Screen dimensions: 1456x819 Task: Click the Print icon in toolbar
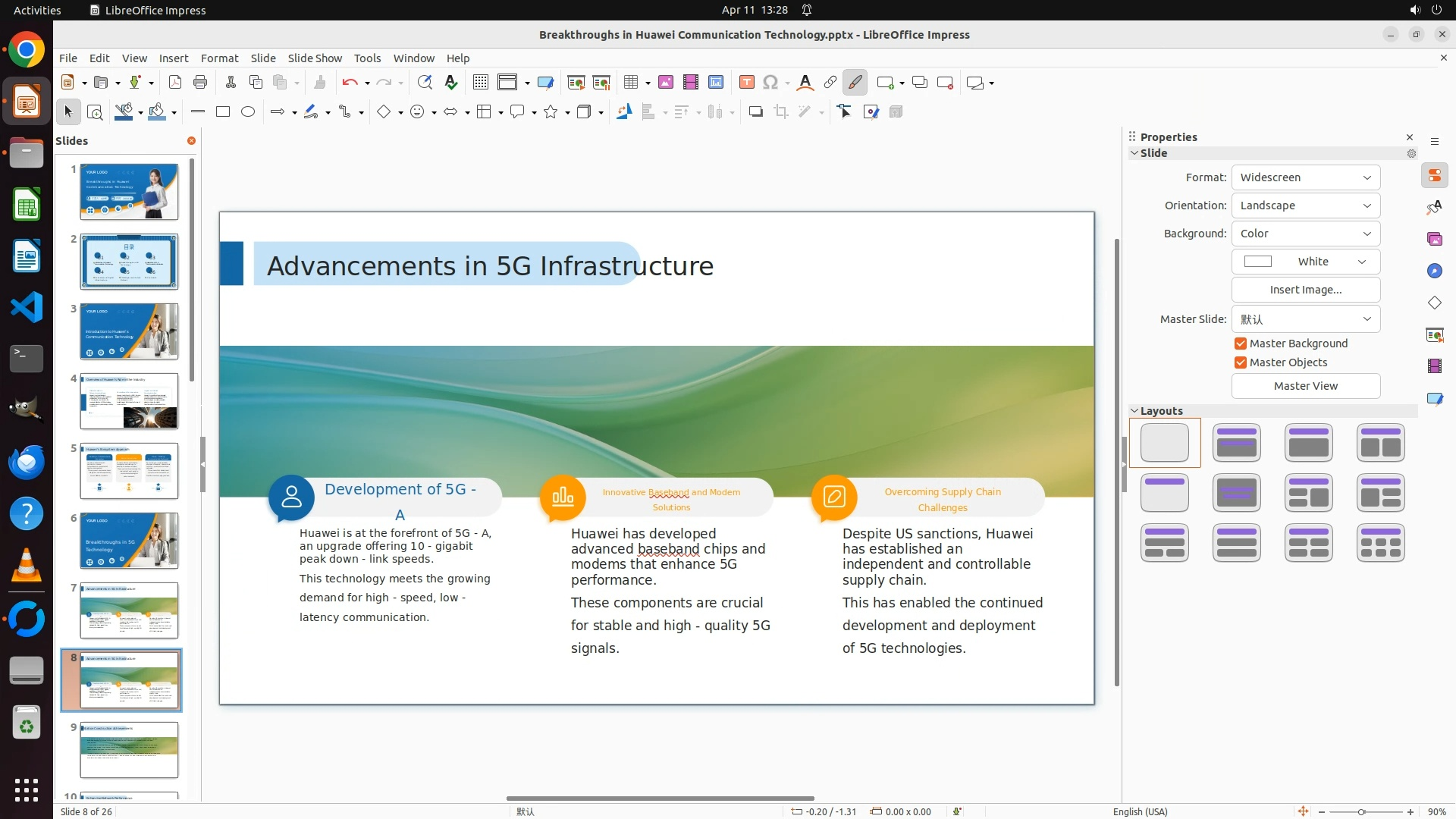click(200, 83)
